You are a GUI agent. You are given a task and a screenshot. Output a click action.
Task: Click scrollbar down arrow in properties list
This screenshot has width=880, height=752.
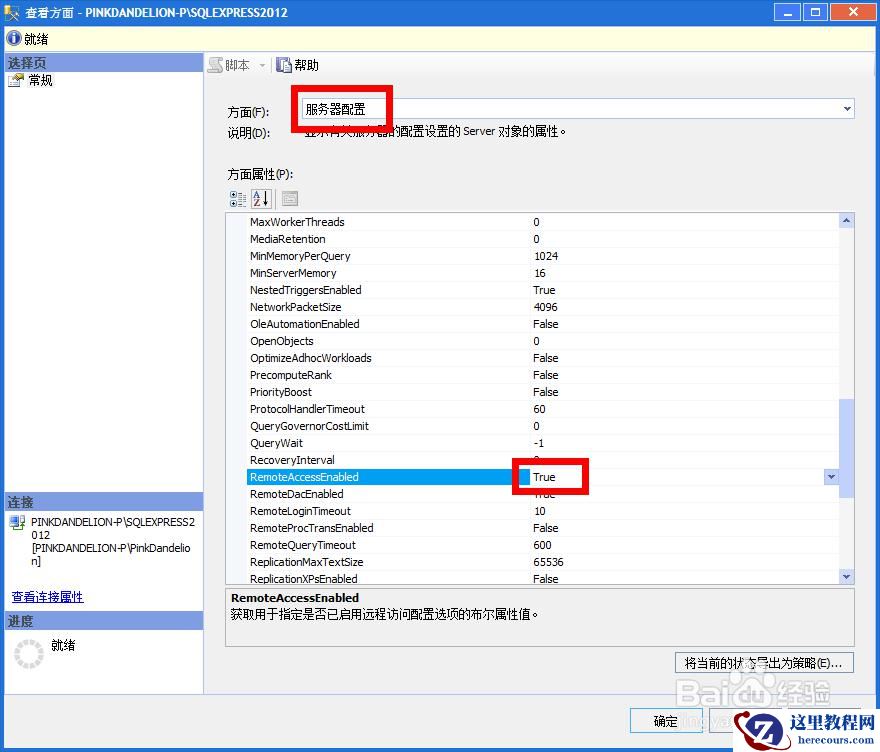(846, 576)
